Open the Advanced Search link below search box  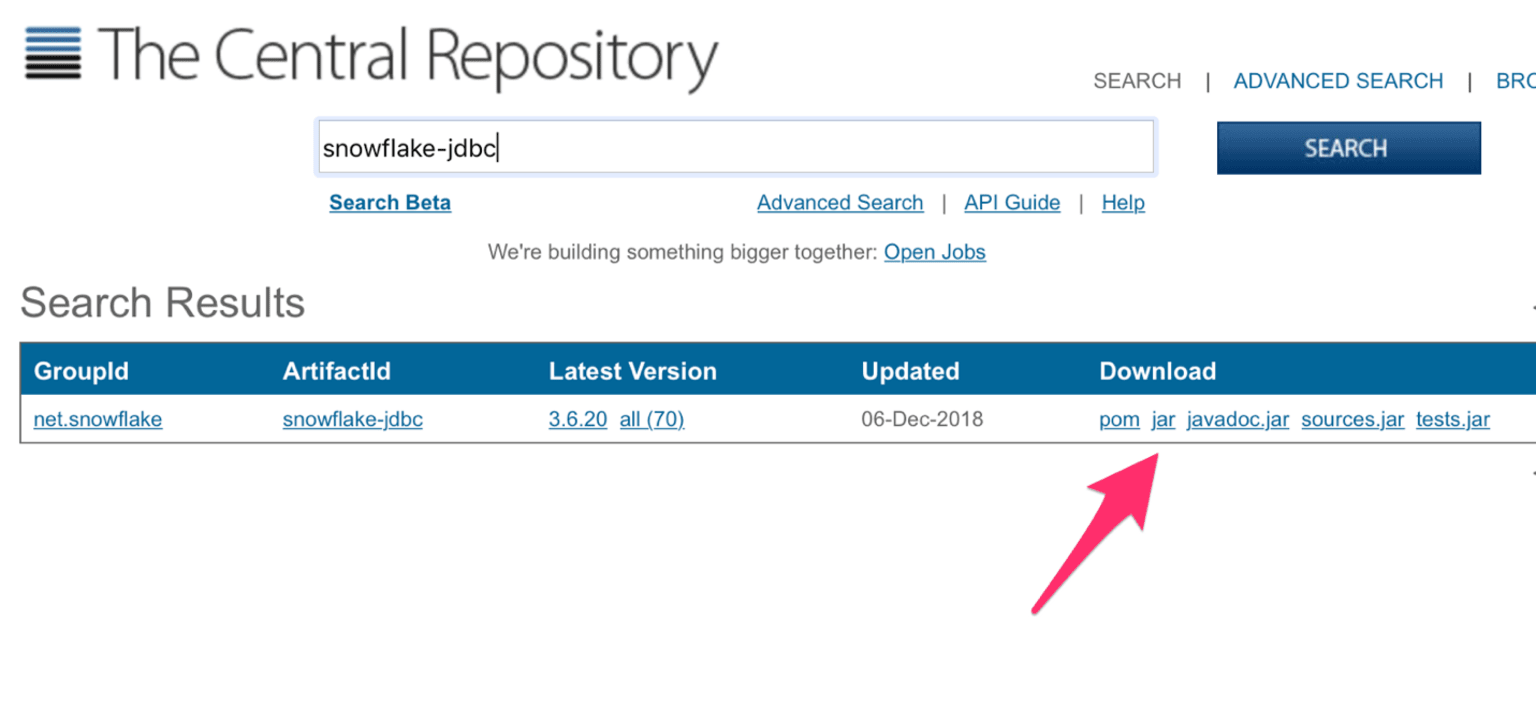click(840, 203)
